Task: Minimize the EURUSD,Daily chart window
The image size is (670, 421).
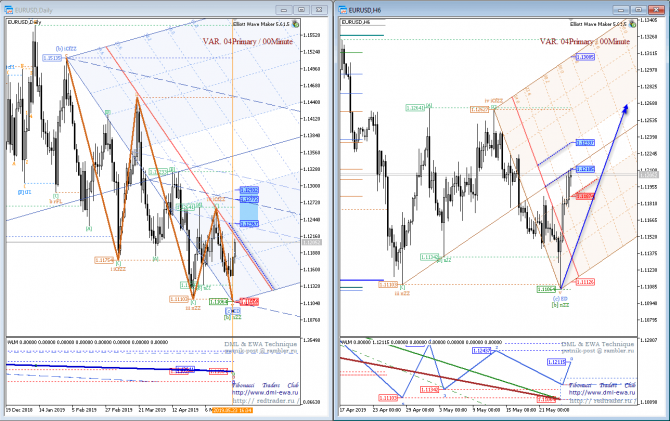Action: [x=284, y=10]
